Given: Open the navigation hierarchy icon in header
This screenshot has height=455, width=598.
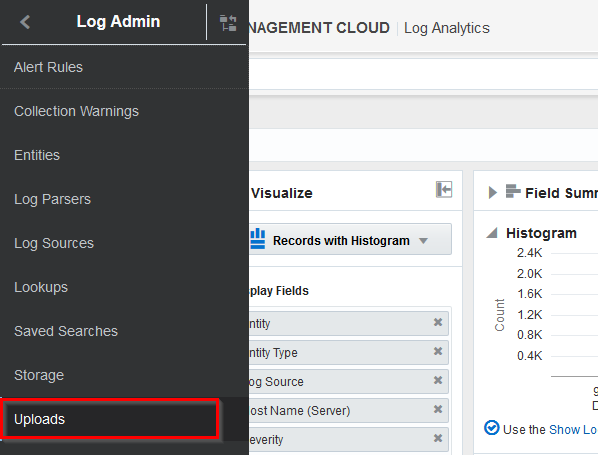Looking at the screenshot, I should [228, 23].
